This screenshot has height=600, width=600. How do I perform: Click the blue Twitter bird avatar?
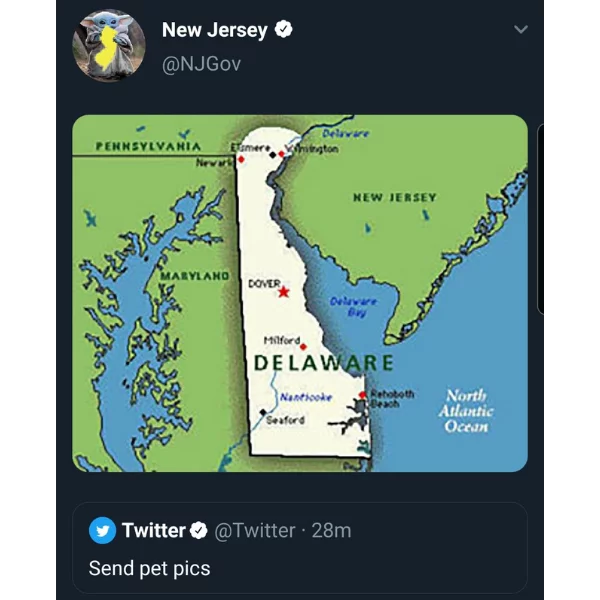[x=103, y=530]
